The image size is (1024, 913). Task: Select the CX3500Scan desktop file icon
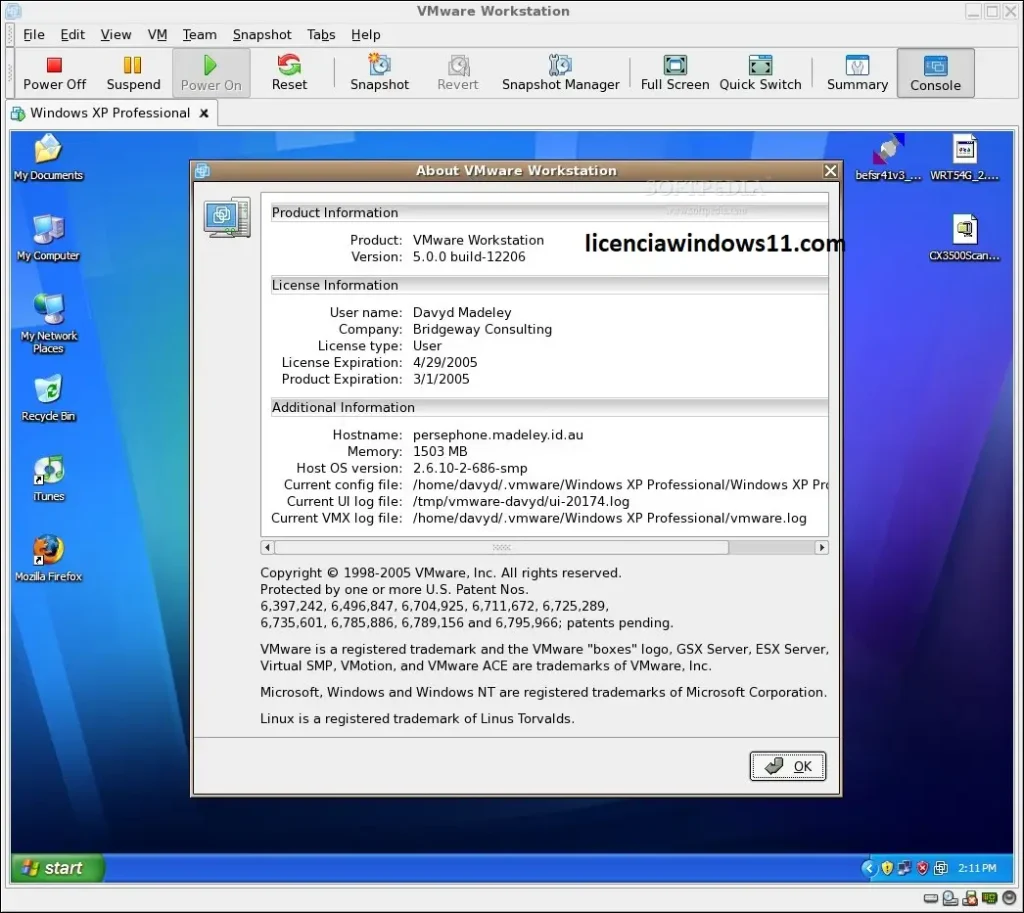point(965,238)
